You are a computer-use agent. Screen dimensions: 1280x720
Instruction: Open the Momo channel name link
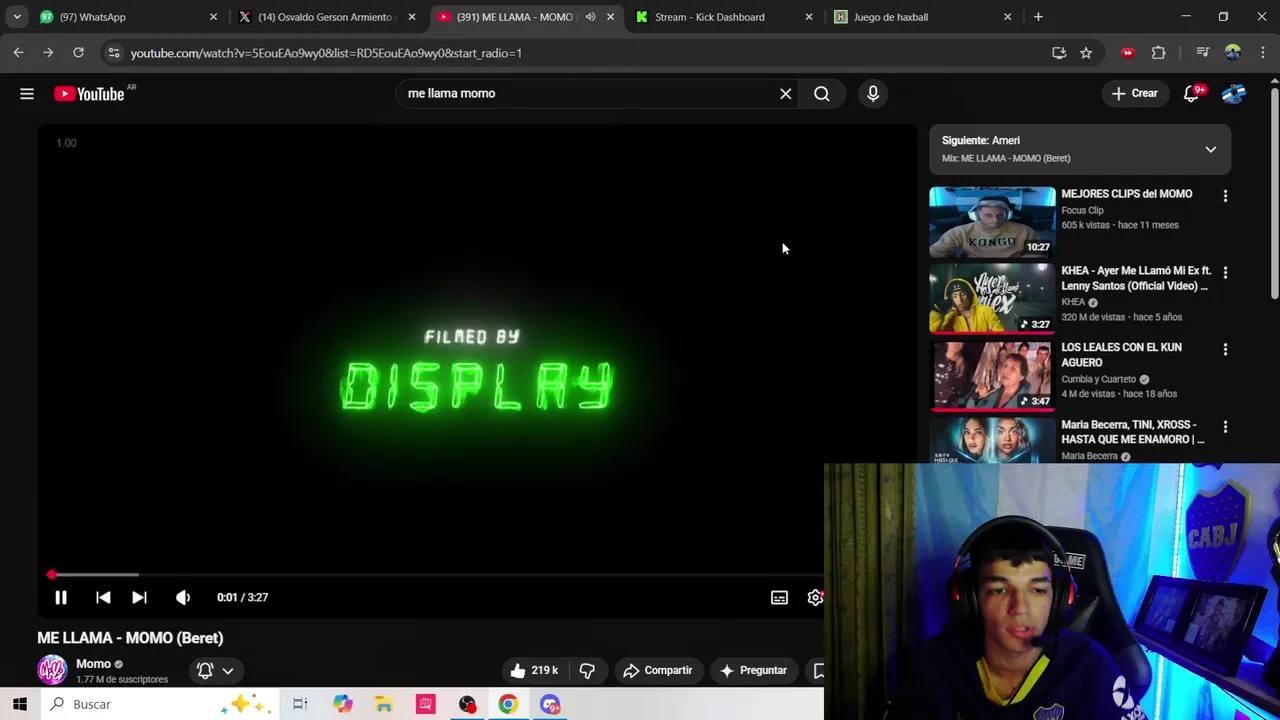tap(93, 664)
